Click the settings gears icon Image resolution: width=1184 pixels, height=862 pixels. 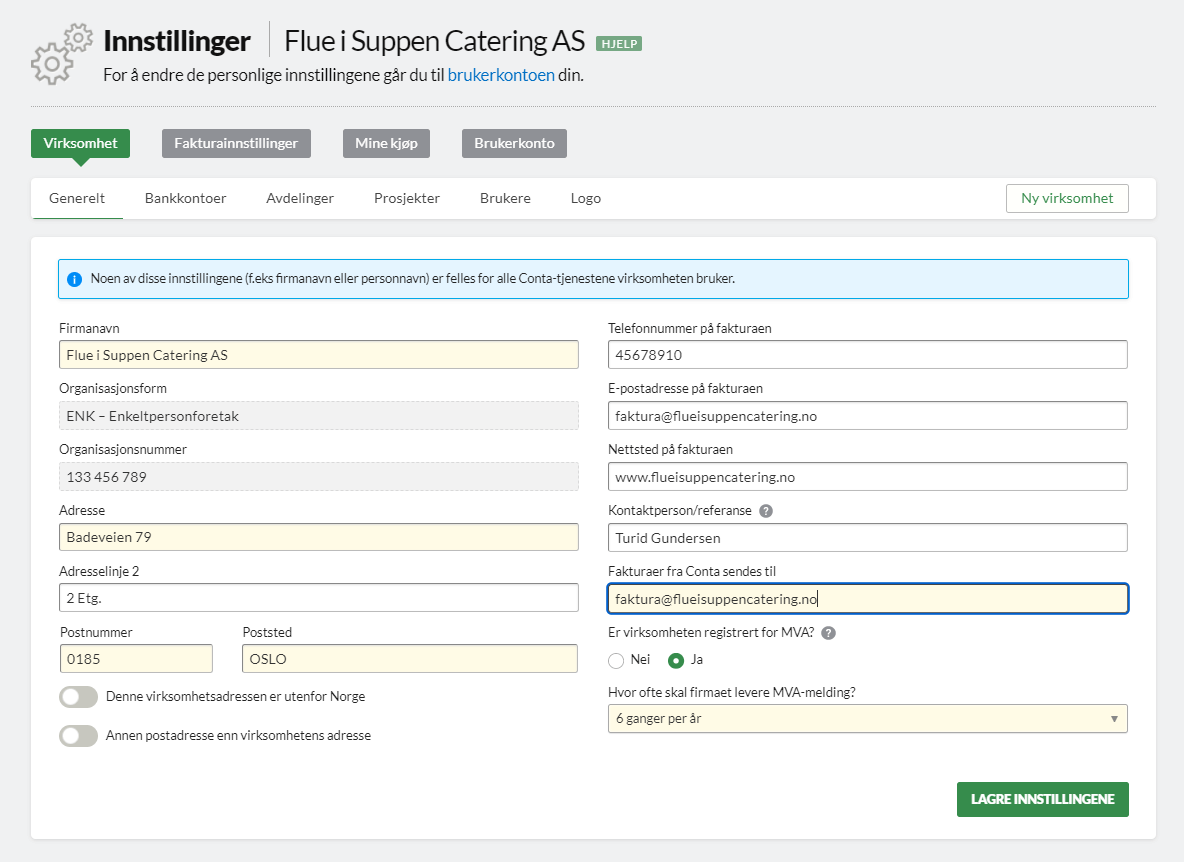(62, 54)
